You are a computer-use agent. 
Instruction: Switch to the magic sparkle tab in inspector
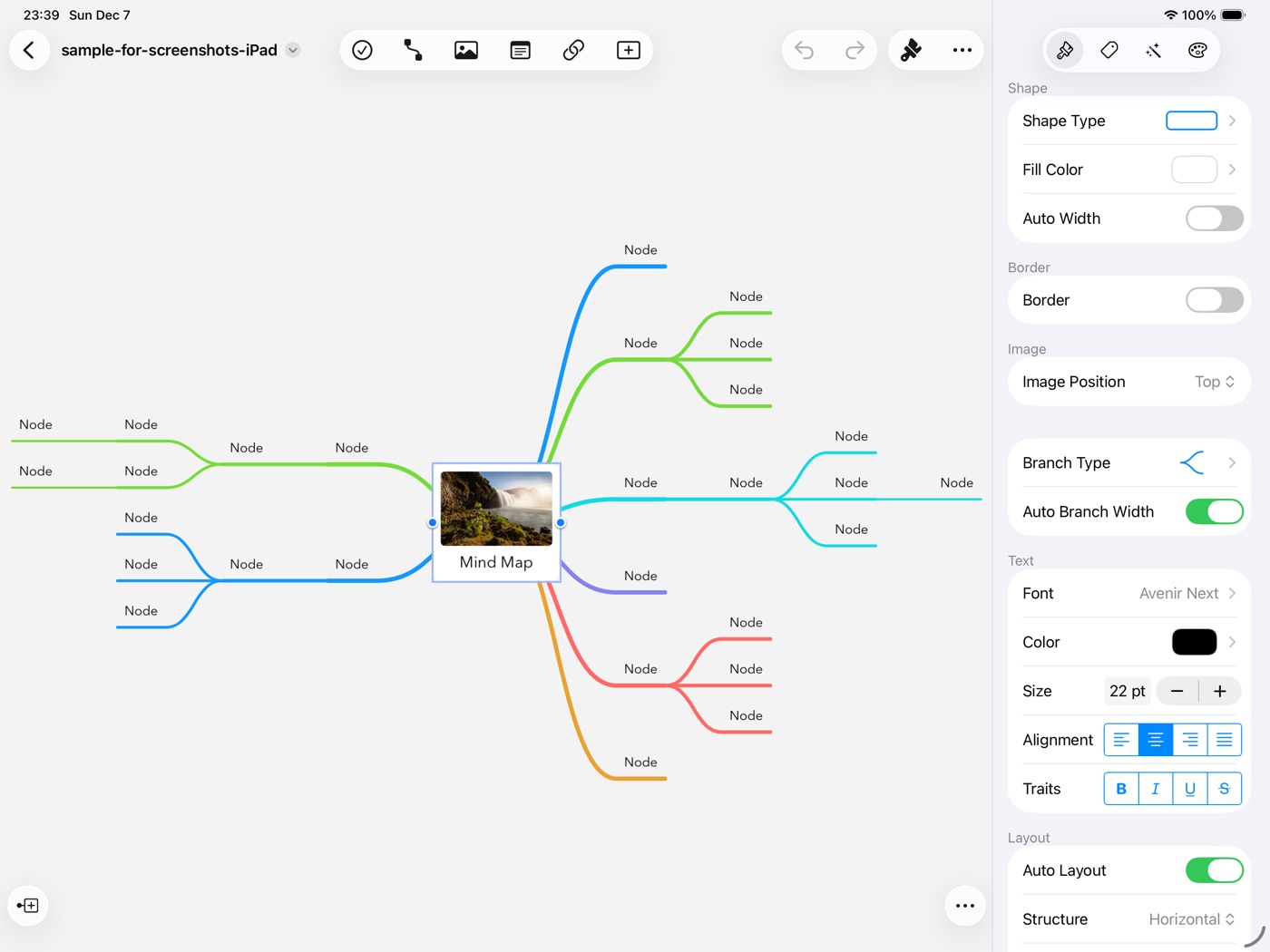coord(1153,50)
